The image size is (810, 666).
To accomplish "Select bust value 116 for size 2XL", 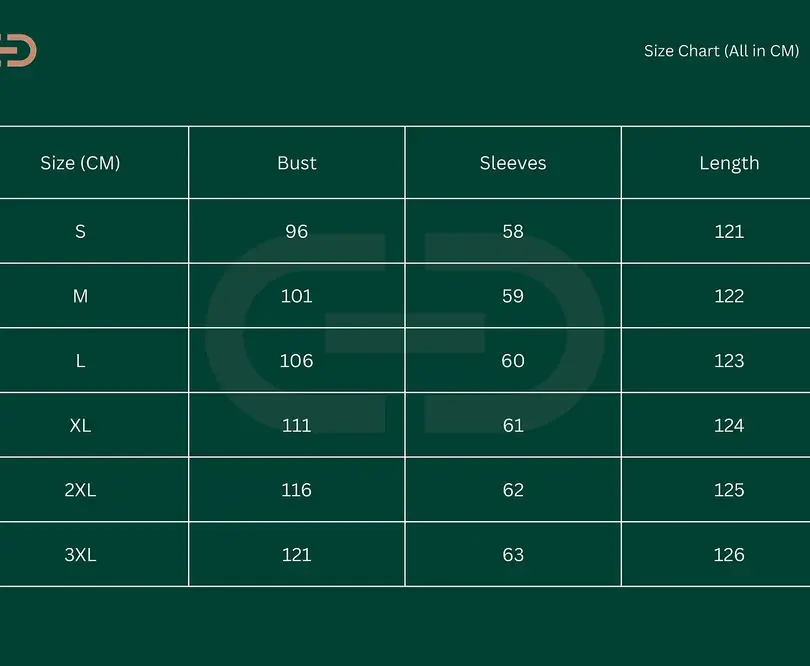I will [297, 490].
